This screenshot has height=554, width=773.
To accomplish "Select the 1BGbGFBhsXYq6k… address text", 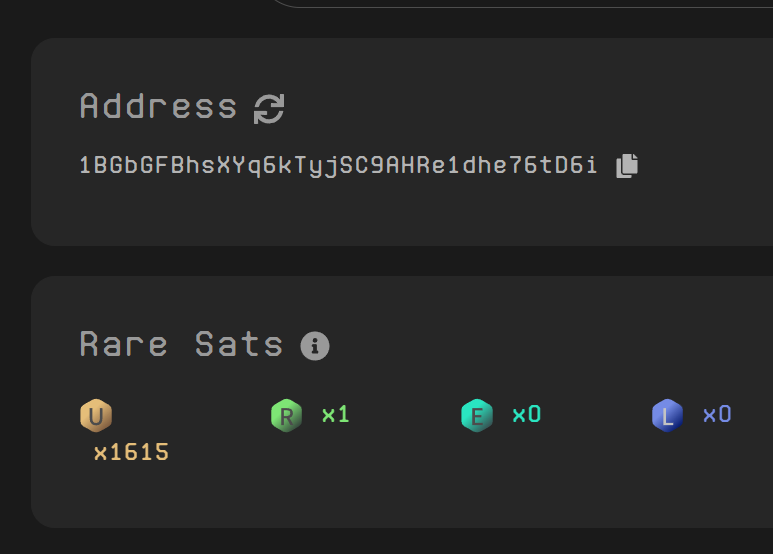I will pos(338,166).
